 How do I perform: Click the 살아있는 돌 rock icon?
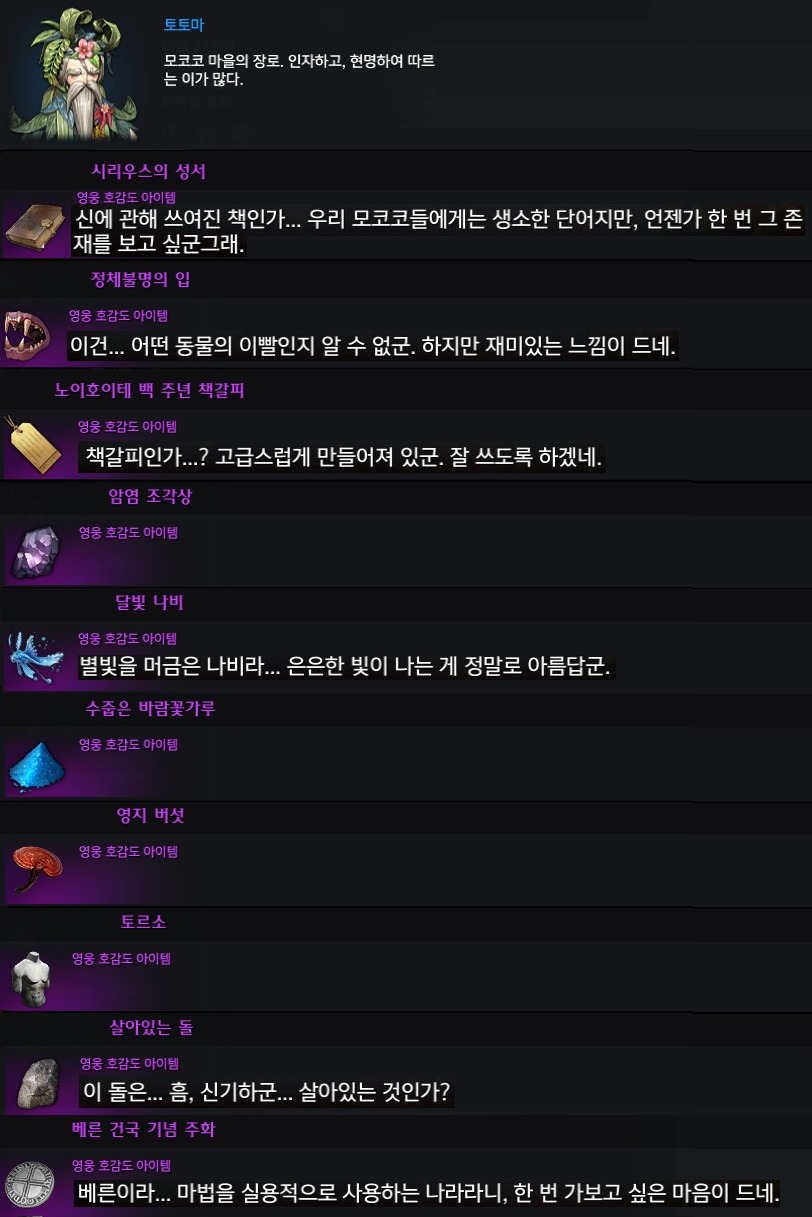pos(37,1084)
